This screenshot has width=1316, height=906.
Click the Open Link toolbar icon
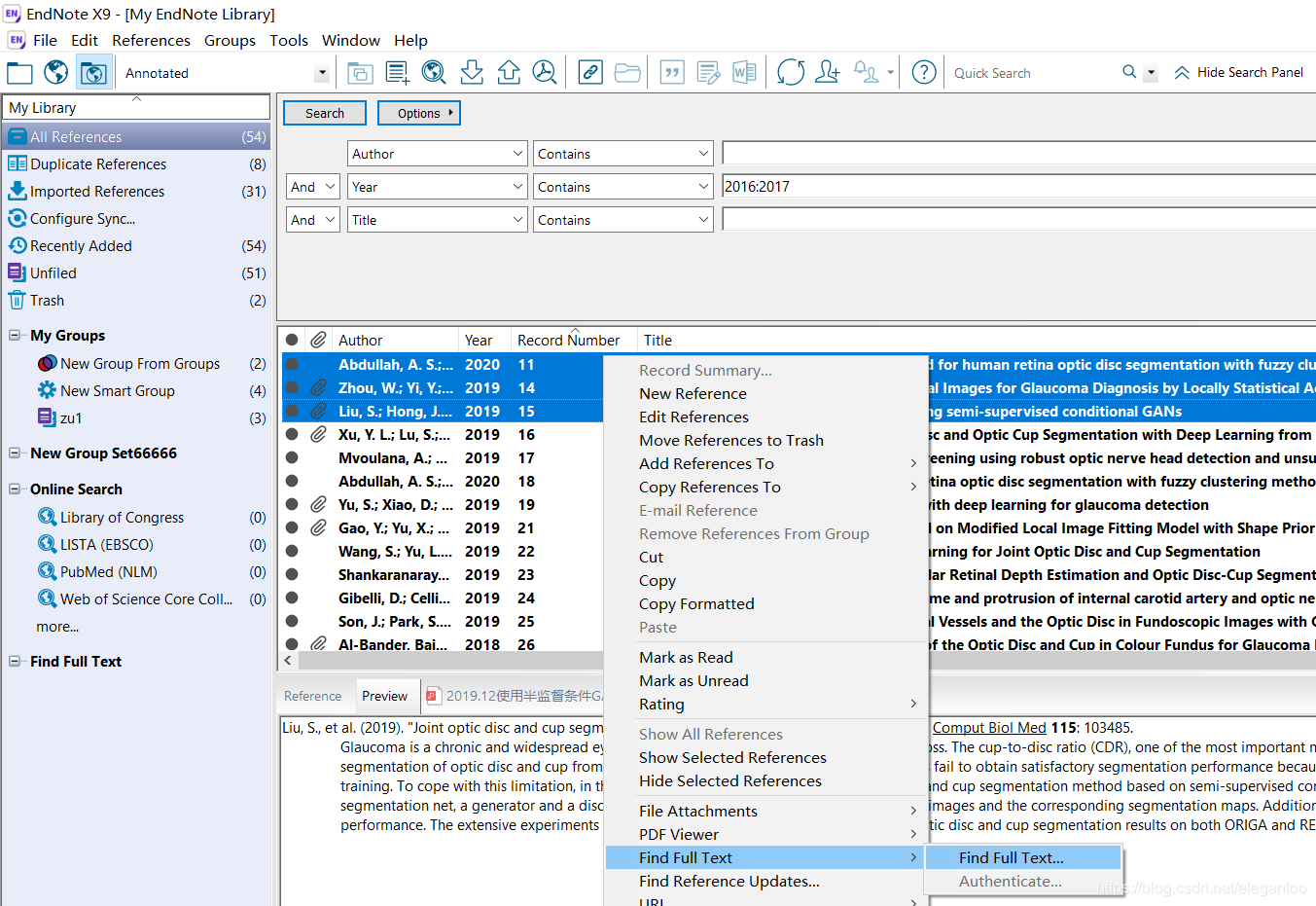[x=590, y=72]
